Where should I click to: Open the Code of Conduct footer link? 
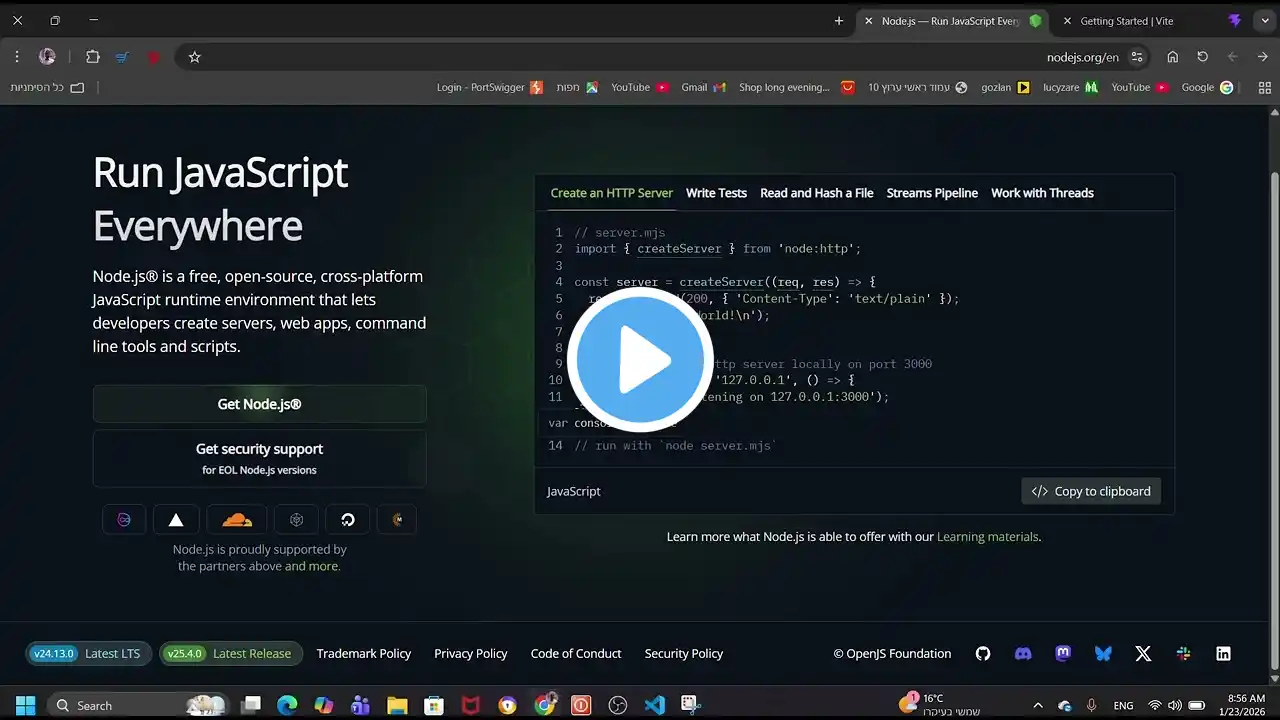tap(576, 654)
